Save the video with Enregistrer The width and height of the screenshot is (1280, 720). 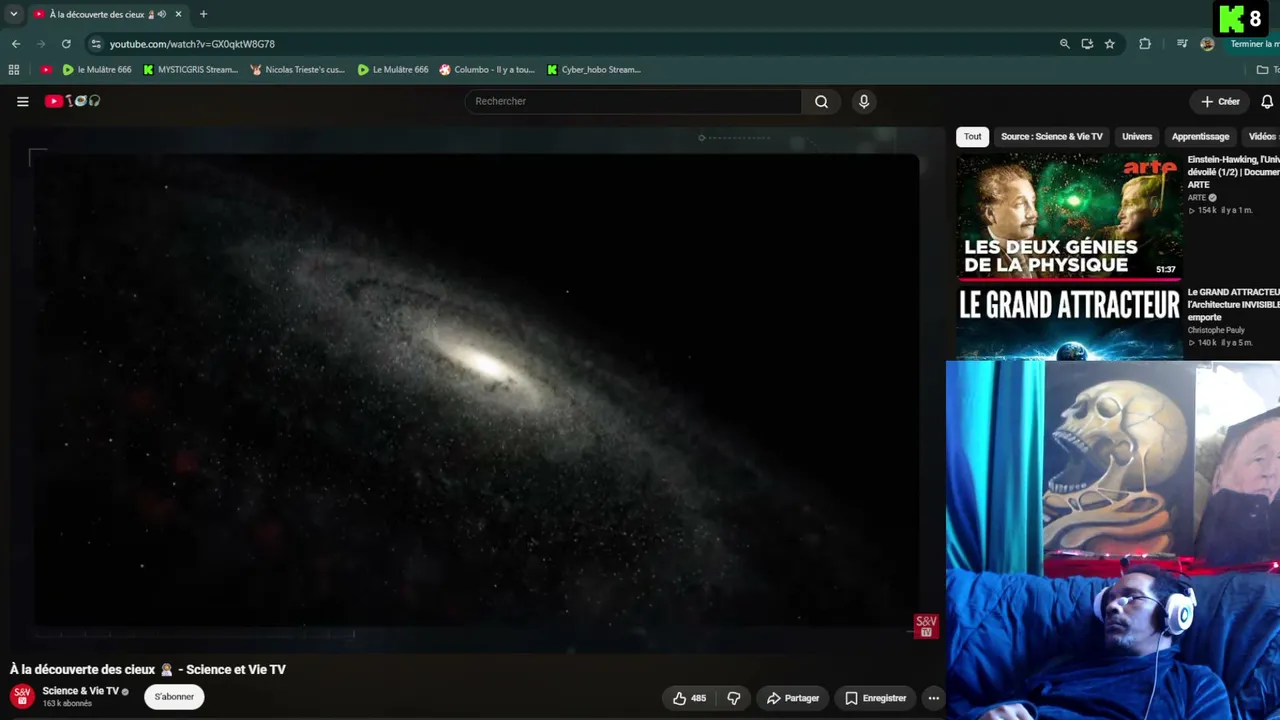click(x=875, y=698)
